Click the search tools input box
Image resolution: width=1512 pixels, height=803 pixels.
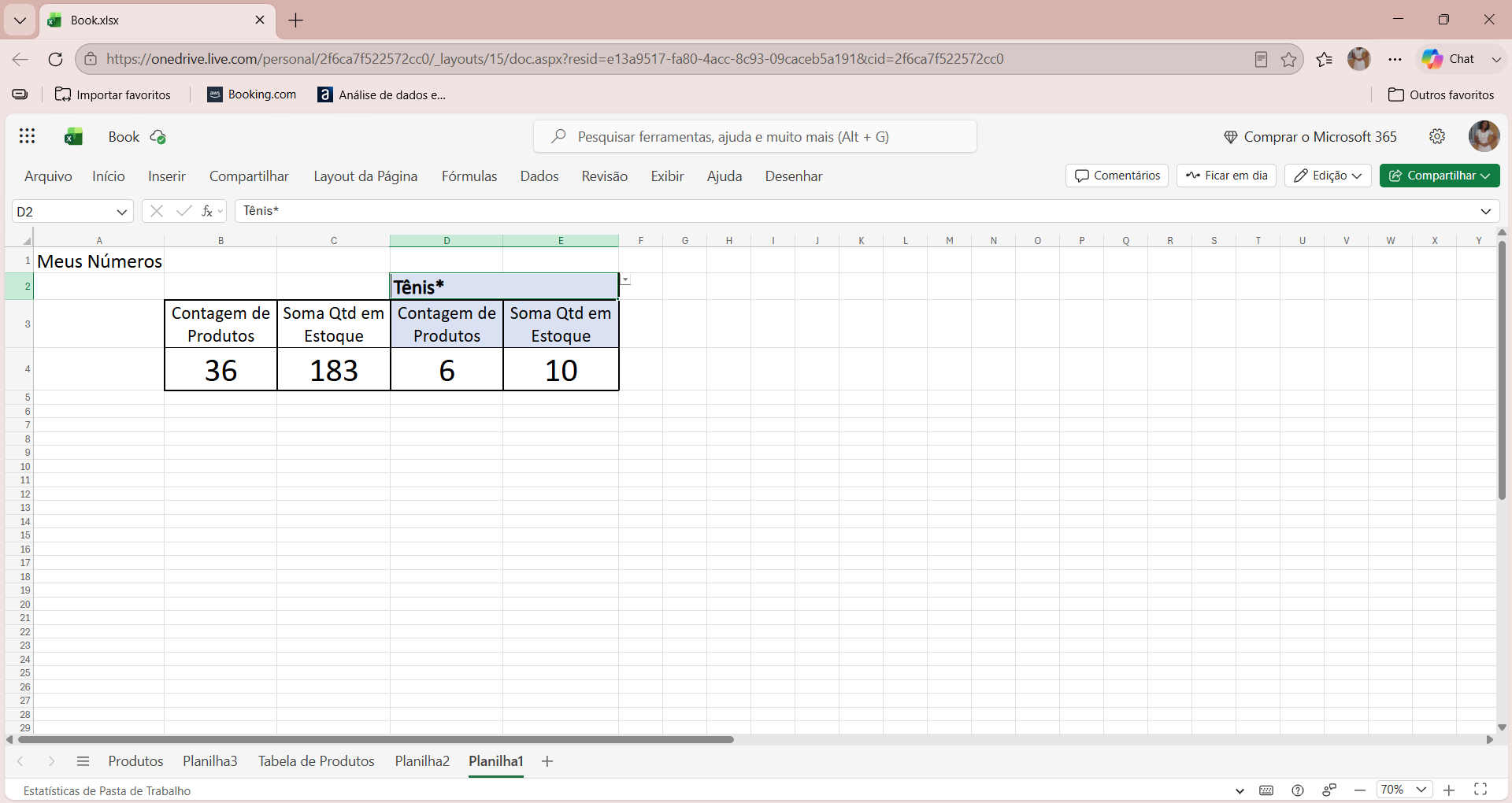click(755, 137)
